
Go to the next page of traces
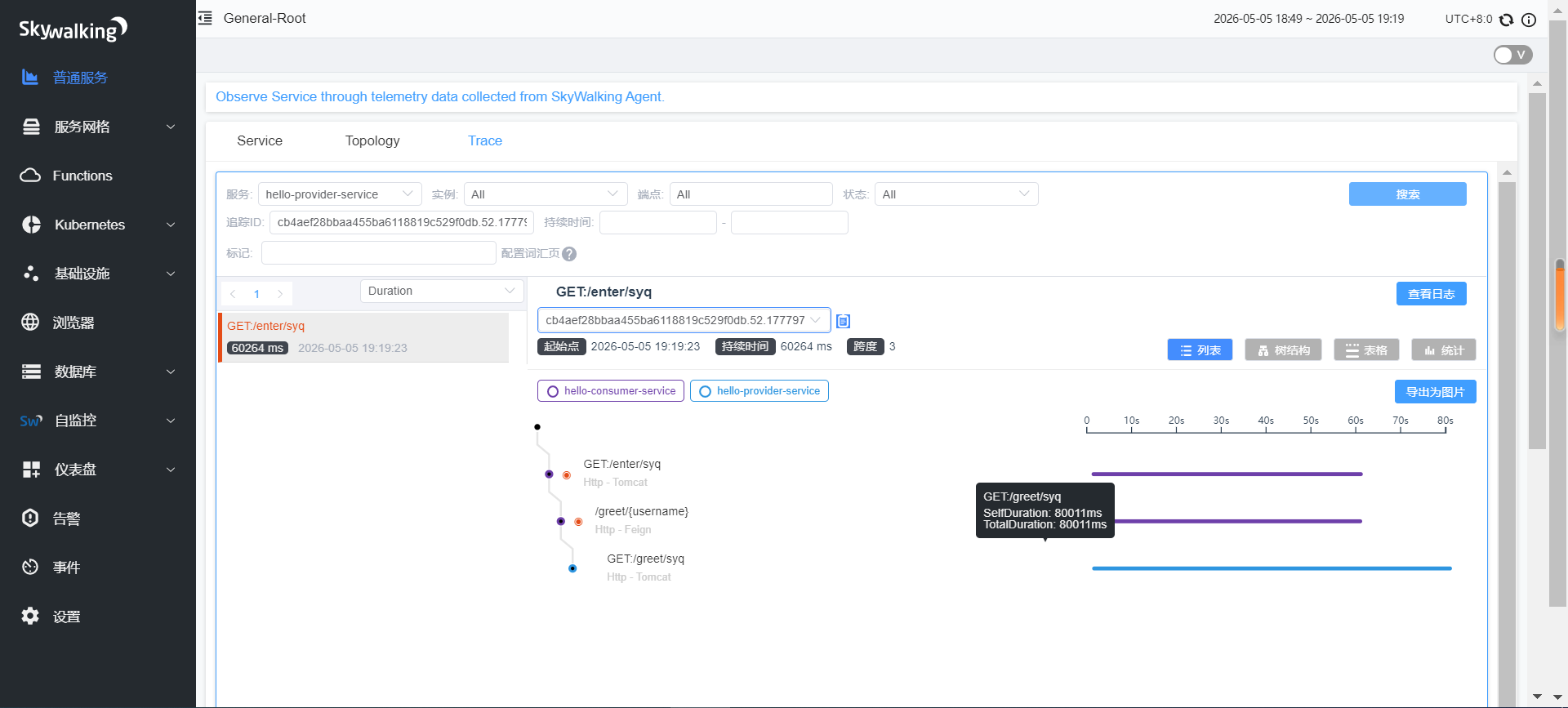click(280, 294)
